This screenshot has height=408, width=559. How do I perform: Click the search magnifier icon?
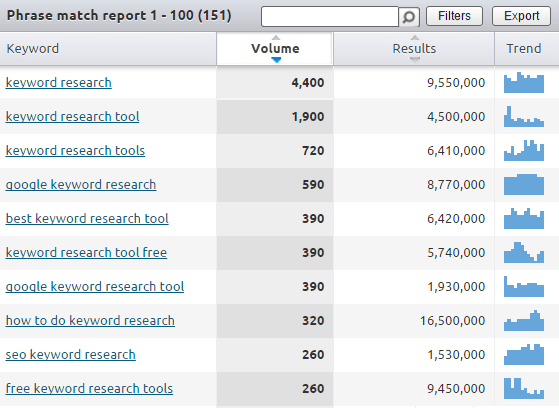point(409,16)
